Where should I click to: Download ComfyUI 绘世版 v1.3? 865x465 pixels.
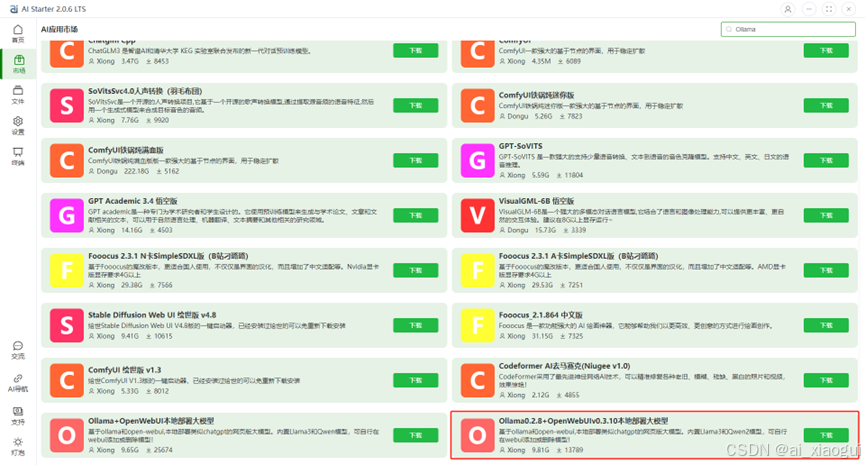coord(415,380)
